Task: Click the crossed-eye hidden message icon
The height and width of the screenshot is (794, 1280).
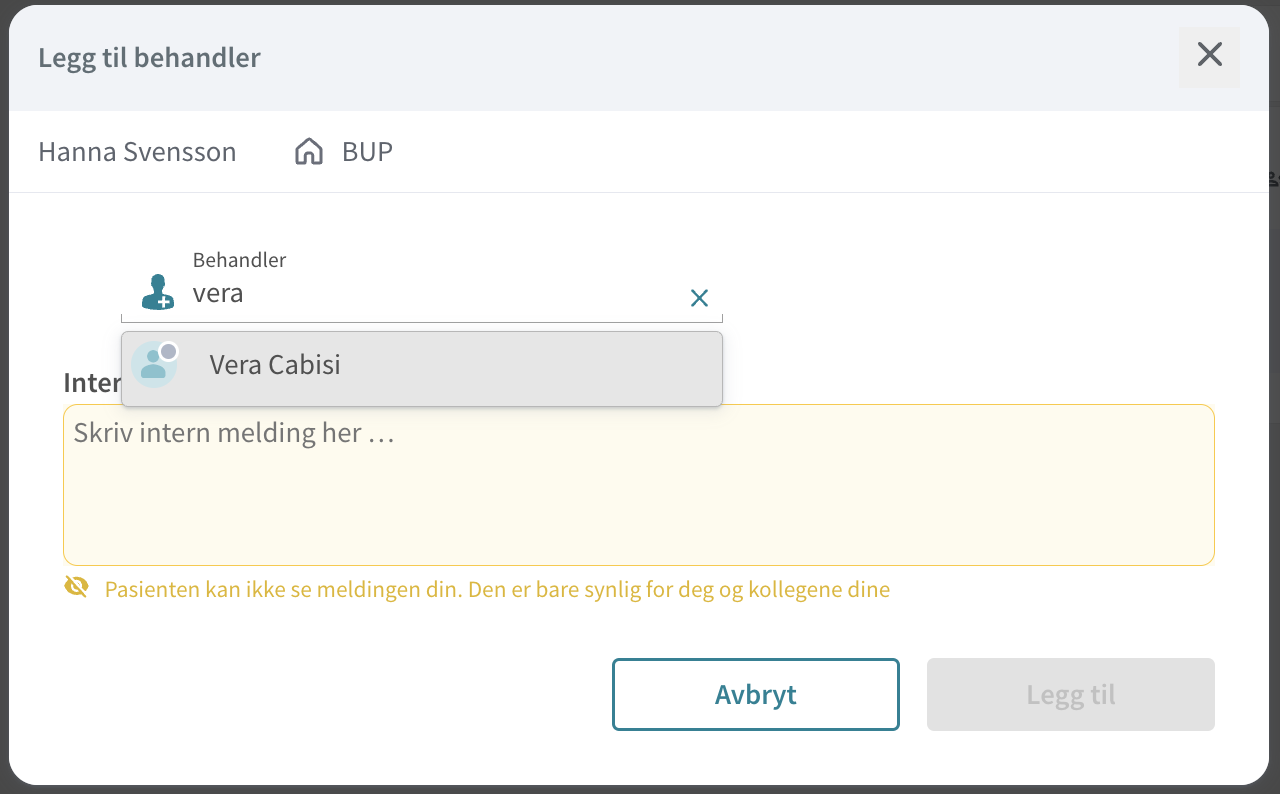Action: 76,587
